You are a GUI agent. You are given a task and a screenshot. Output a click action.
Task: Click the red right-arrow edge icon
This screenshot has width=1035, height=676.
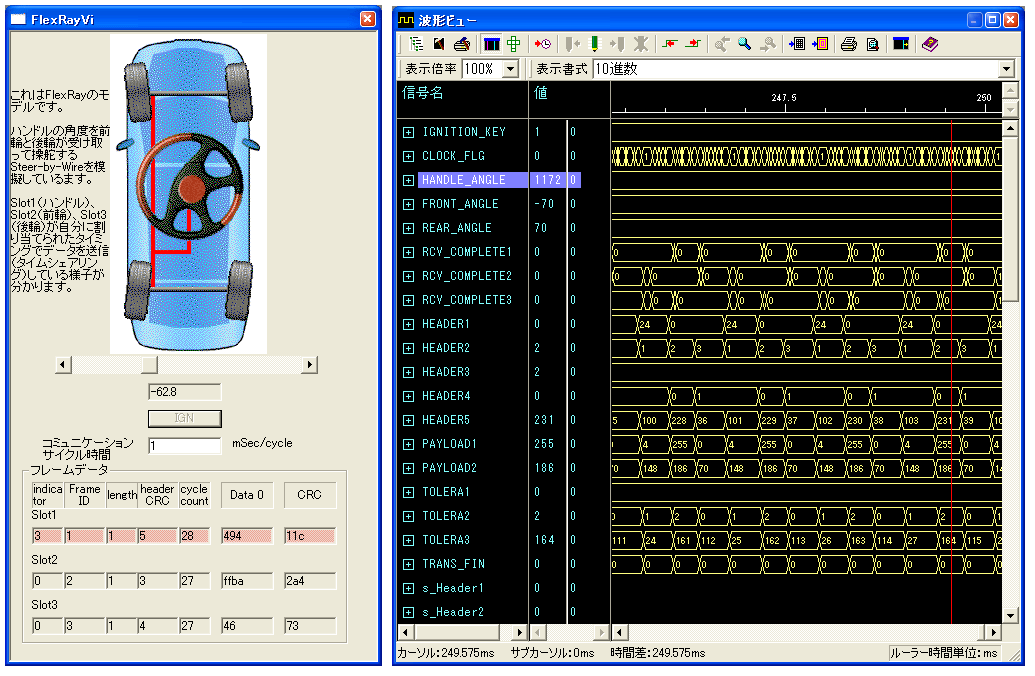692,44
